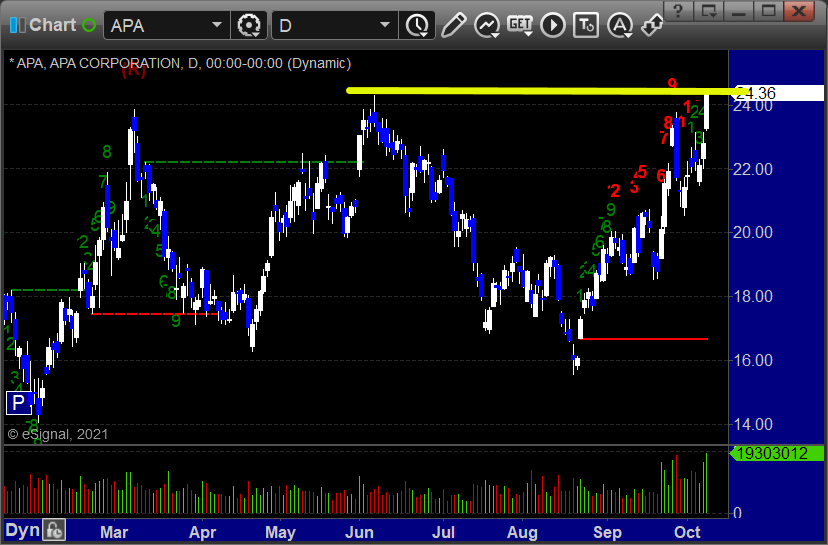Open the symbol settings gear icon

click(249, 25)
